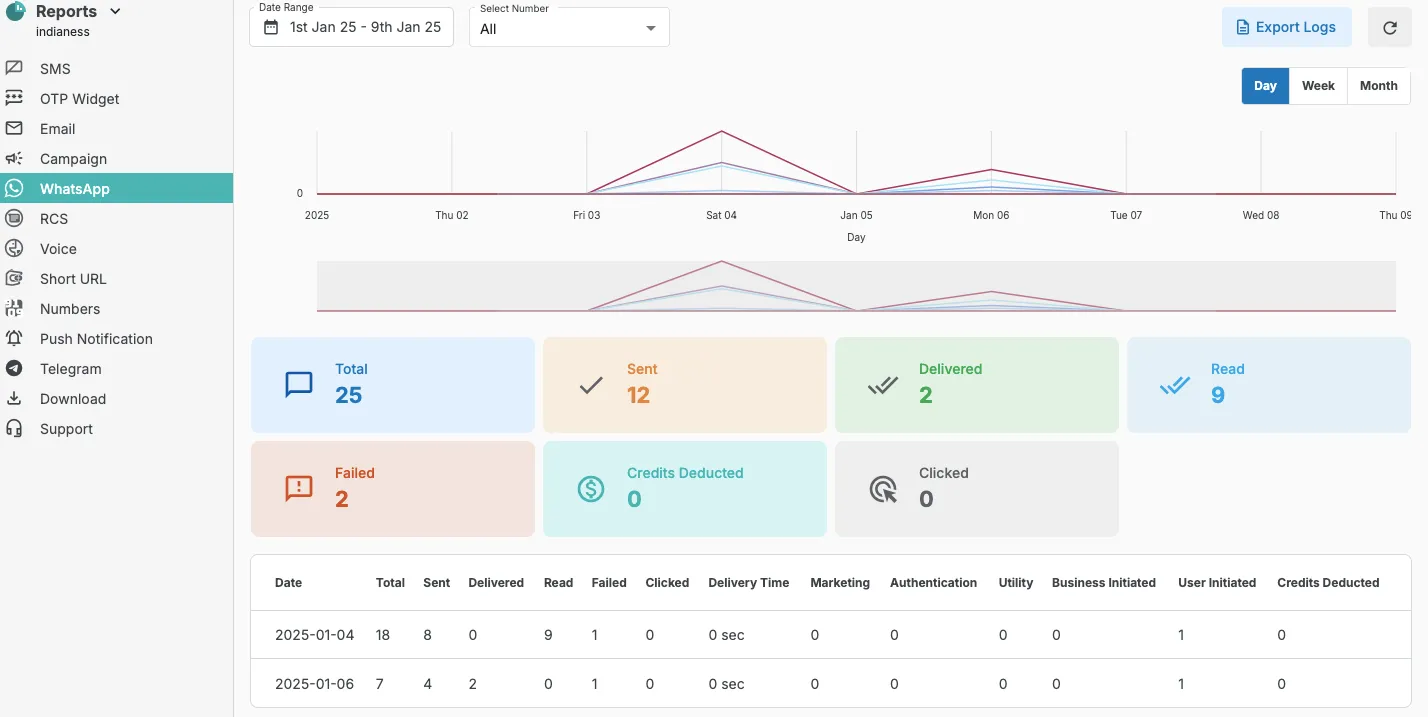Open the SMS reports icon
The image size is (1428, 717).
click(x=14, y=69)
